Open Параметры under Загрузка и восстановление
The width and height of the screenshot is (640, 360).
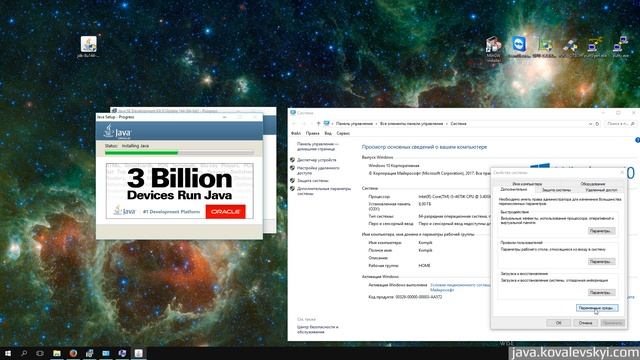pyautogui.click(x=601, y=293)
